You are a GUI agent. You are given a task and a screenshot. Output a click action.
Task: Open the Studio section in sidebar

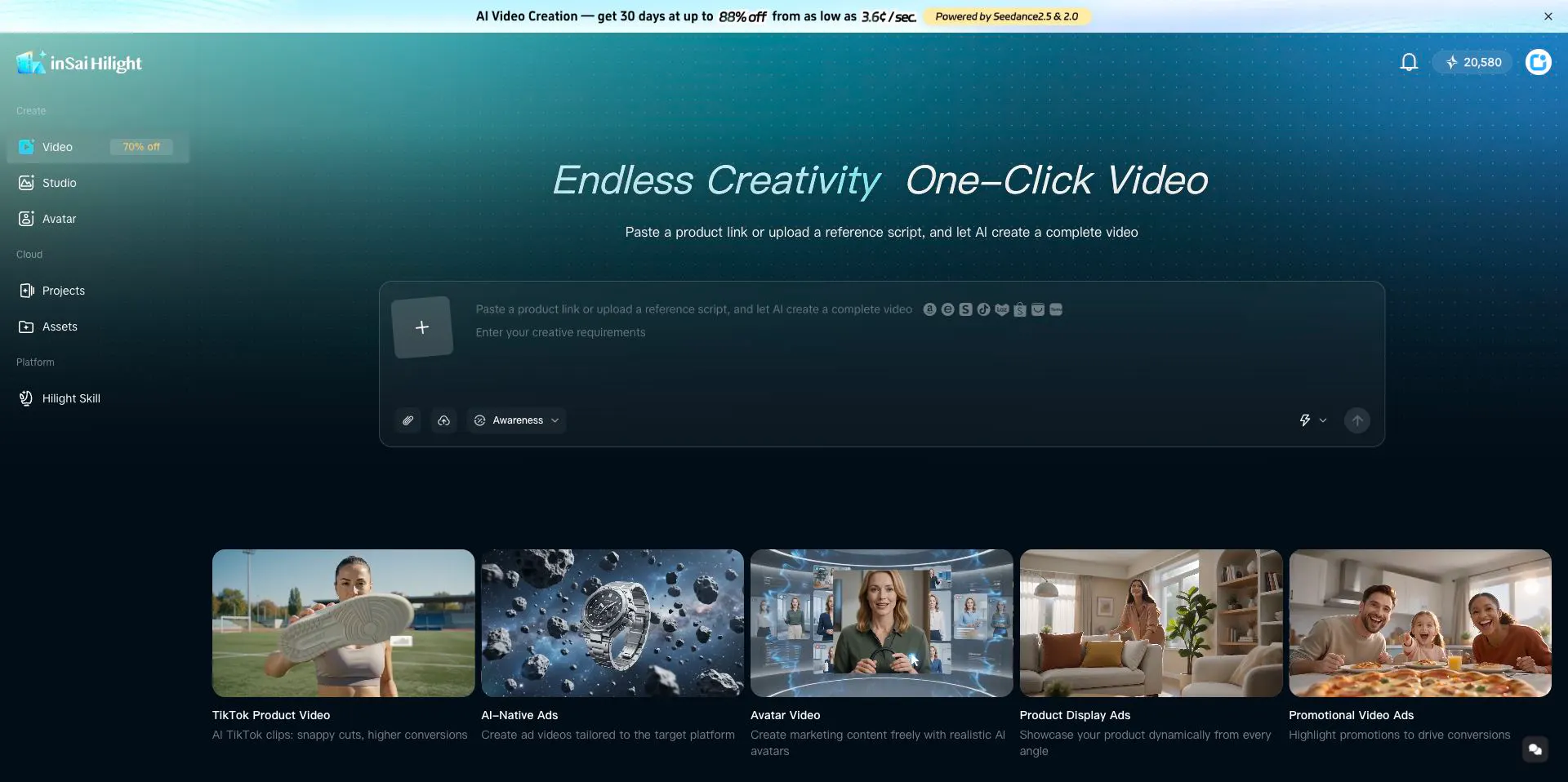(98, 183)
